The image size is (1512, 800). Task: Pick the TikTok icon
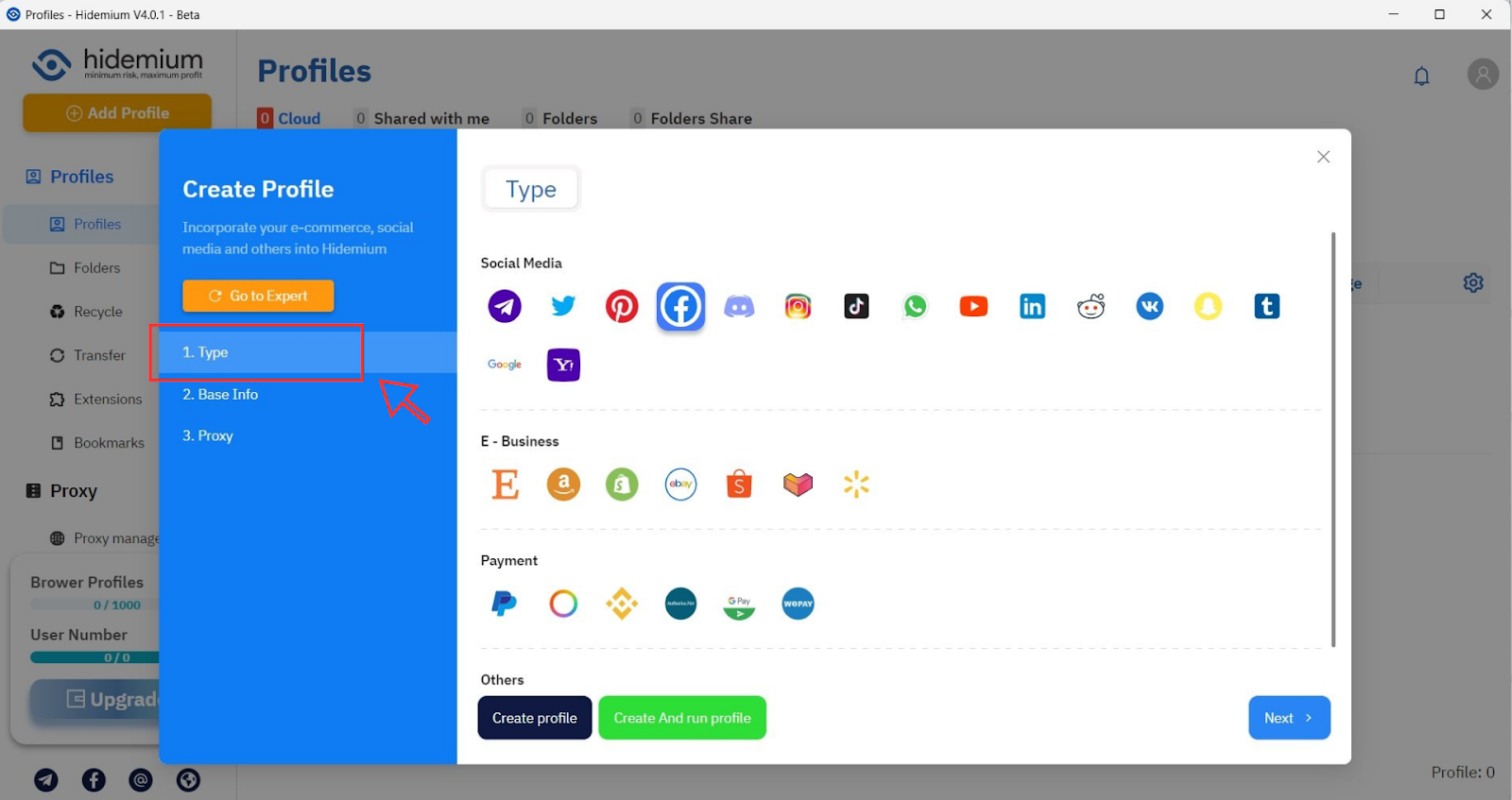(x=856, y=306)
